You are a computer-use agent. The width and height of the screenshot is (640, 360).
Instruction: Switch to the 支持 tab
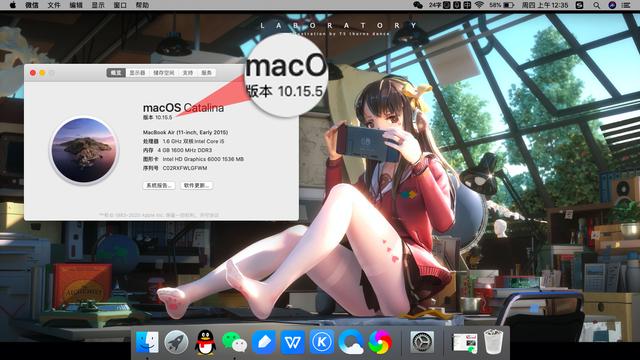188,73
